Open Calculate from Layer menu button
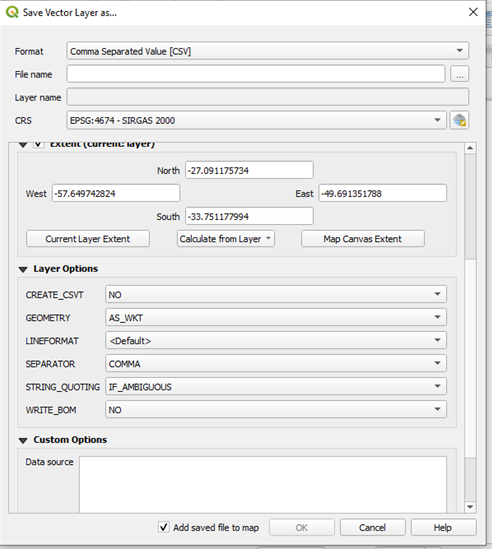Screen dimensions: 492x549 (x=226, y=239)
